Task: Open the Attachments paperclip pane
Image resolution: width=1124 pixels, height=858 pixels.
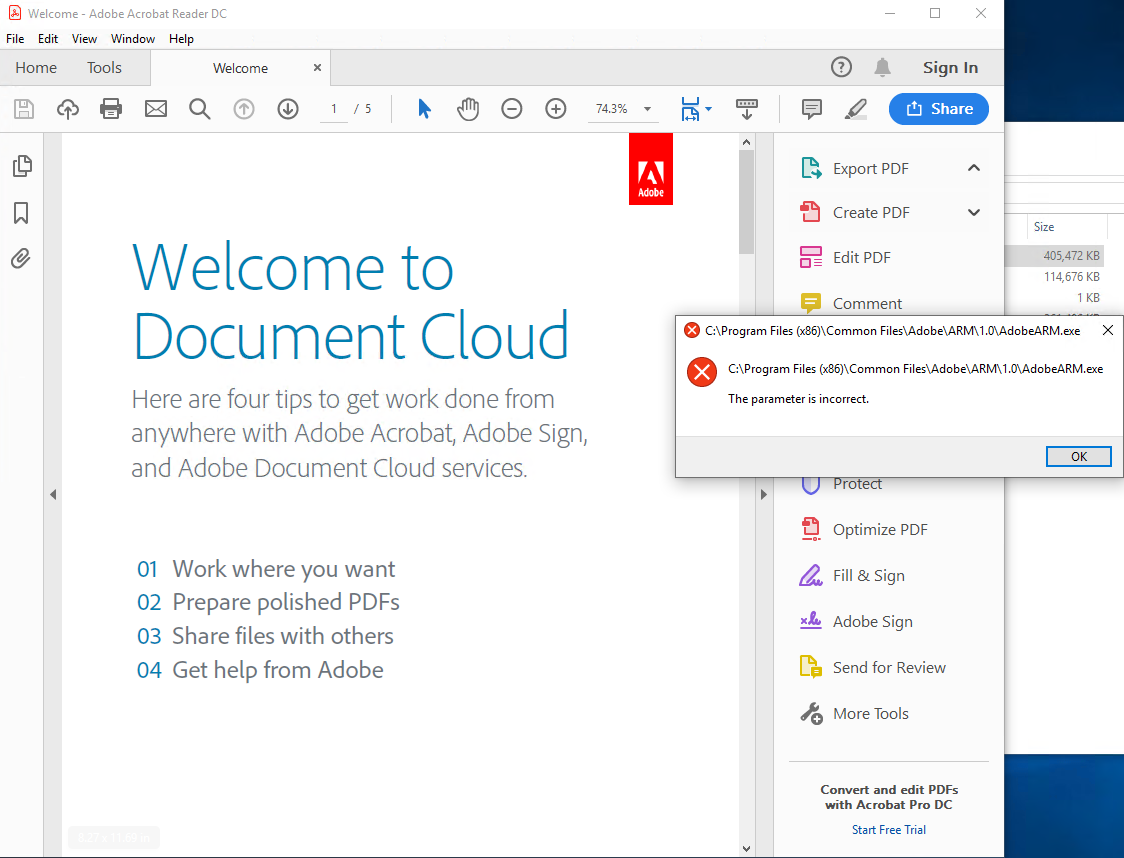Action: click(x=22, y=259)
